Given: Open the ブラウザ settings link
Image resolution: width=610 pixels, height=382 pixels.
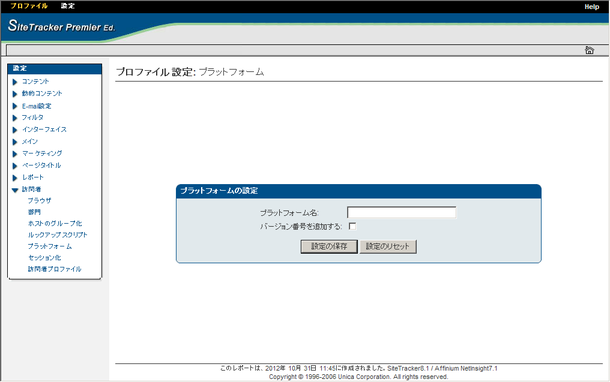Looking at the screenshot, I should (39, 201).
